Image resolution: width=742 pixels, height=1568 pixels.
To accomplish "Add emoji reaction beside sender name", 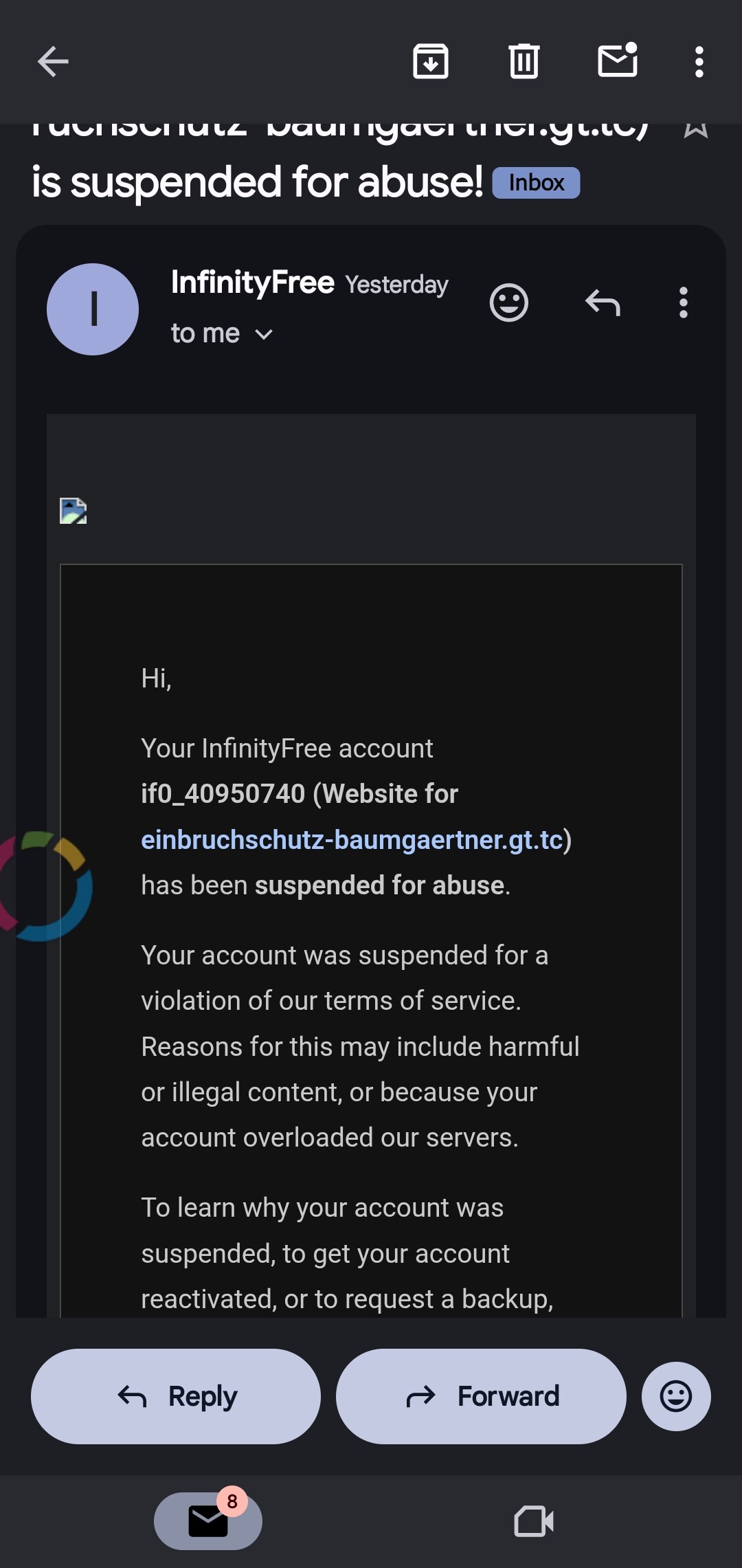I will [x=508, y=302].
